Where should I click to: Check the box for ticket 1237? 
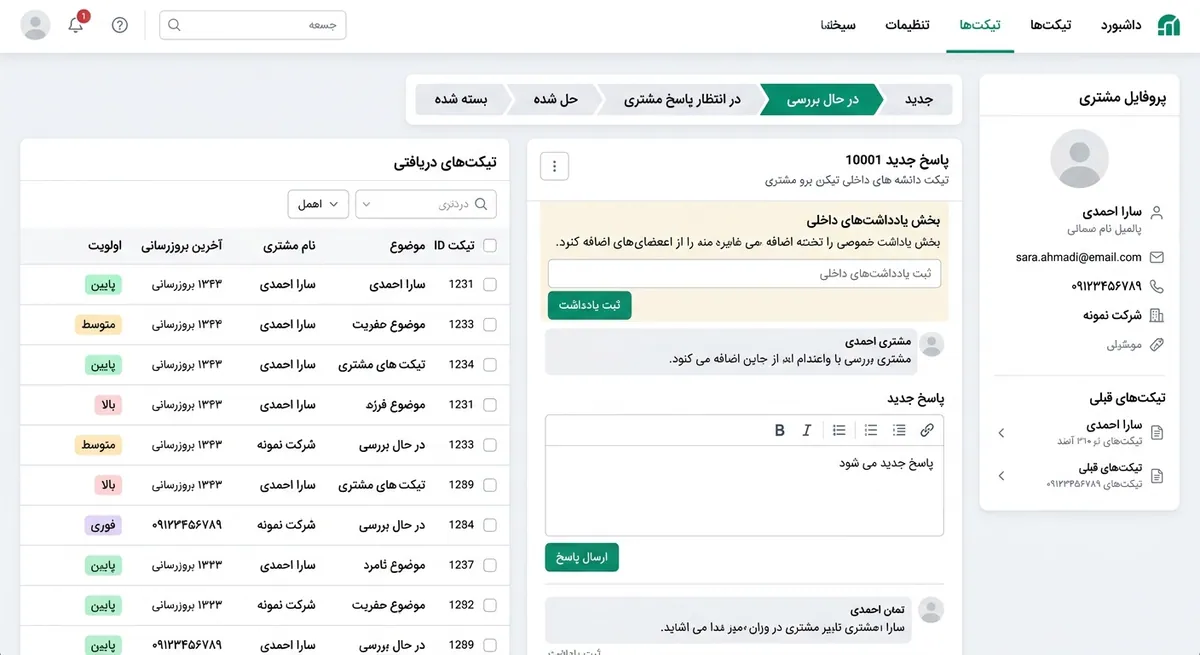point(490,565)
